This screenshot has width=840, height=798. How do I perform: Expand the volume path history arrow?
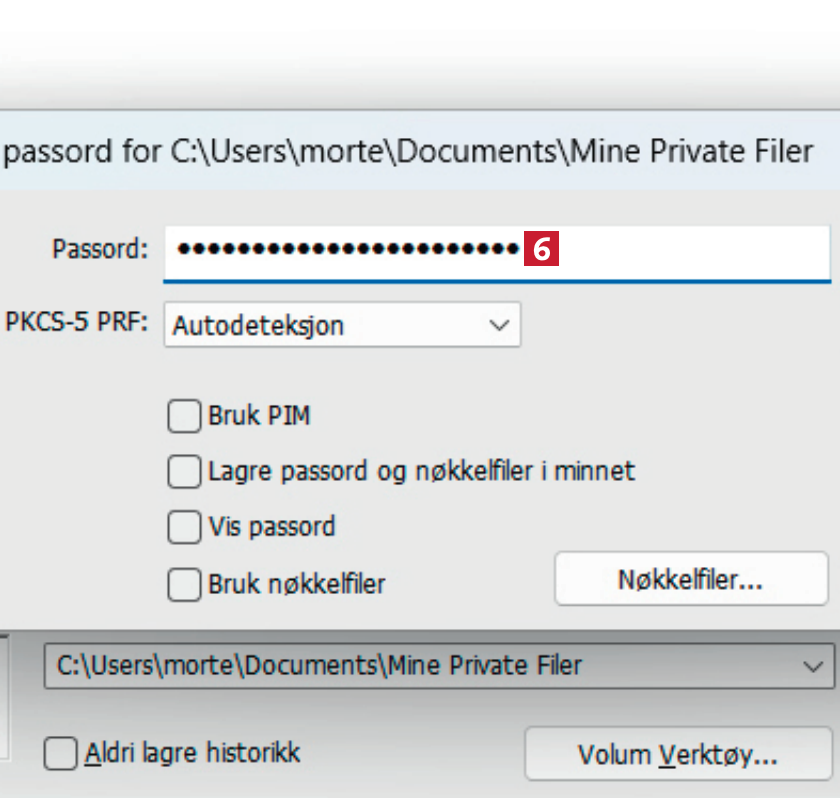812,665
